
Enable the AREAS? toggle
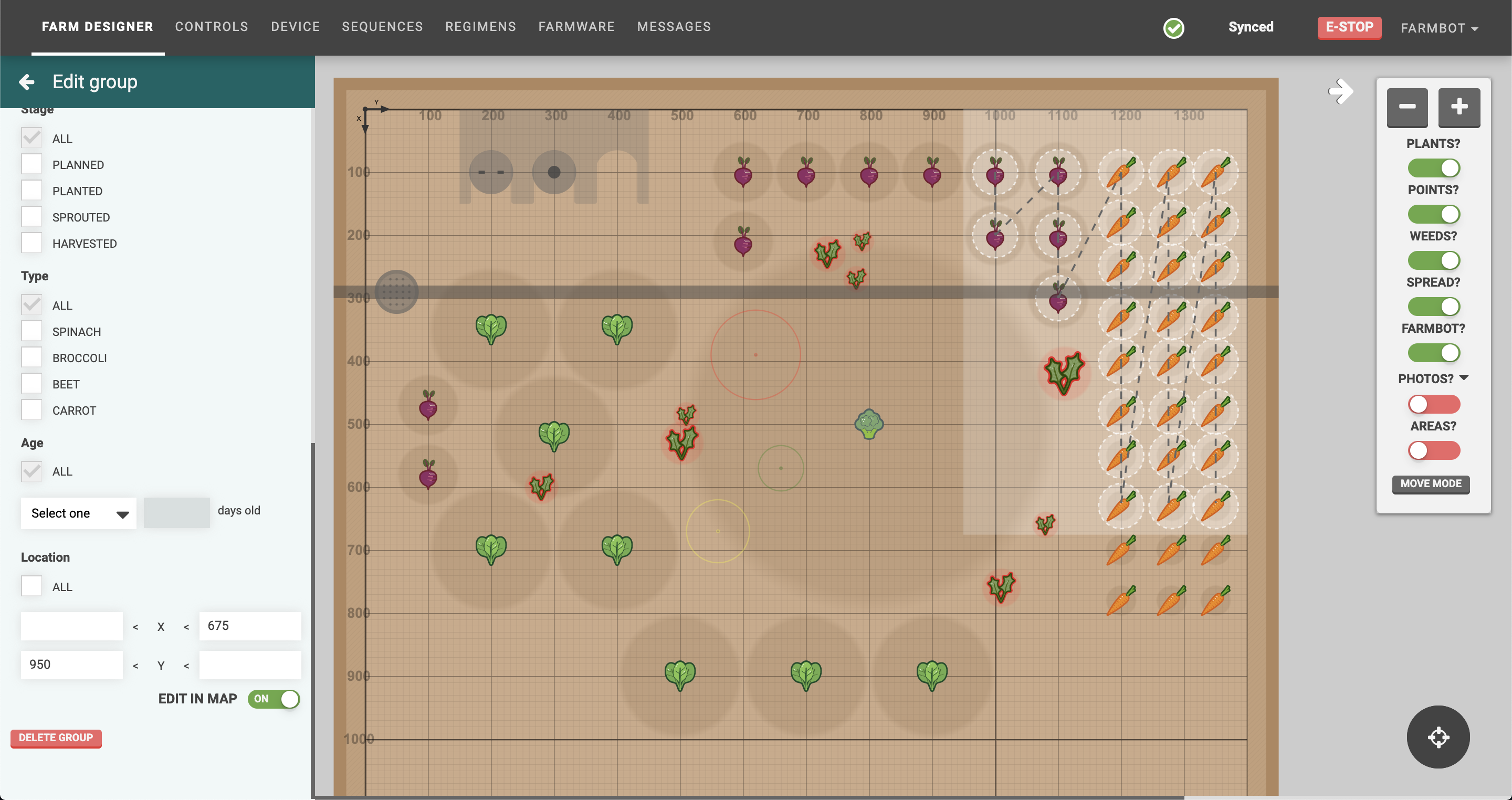[1434, 450]
